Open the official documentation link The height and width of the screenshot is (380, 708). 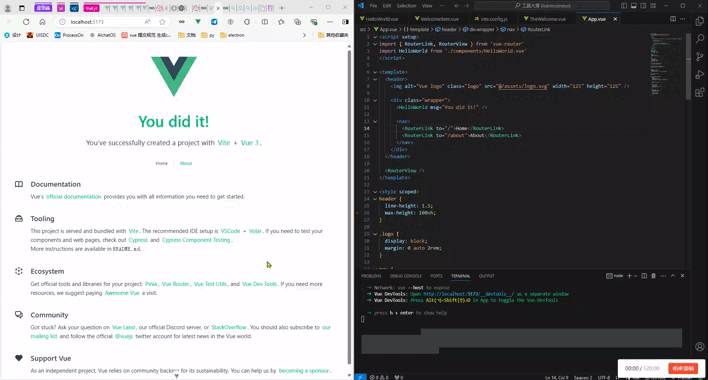click(x=74, y=197)
